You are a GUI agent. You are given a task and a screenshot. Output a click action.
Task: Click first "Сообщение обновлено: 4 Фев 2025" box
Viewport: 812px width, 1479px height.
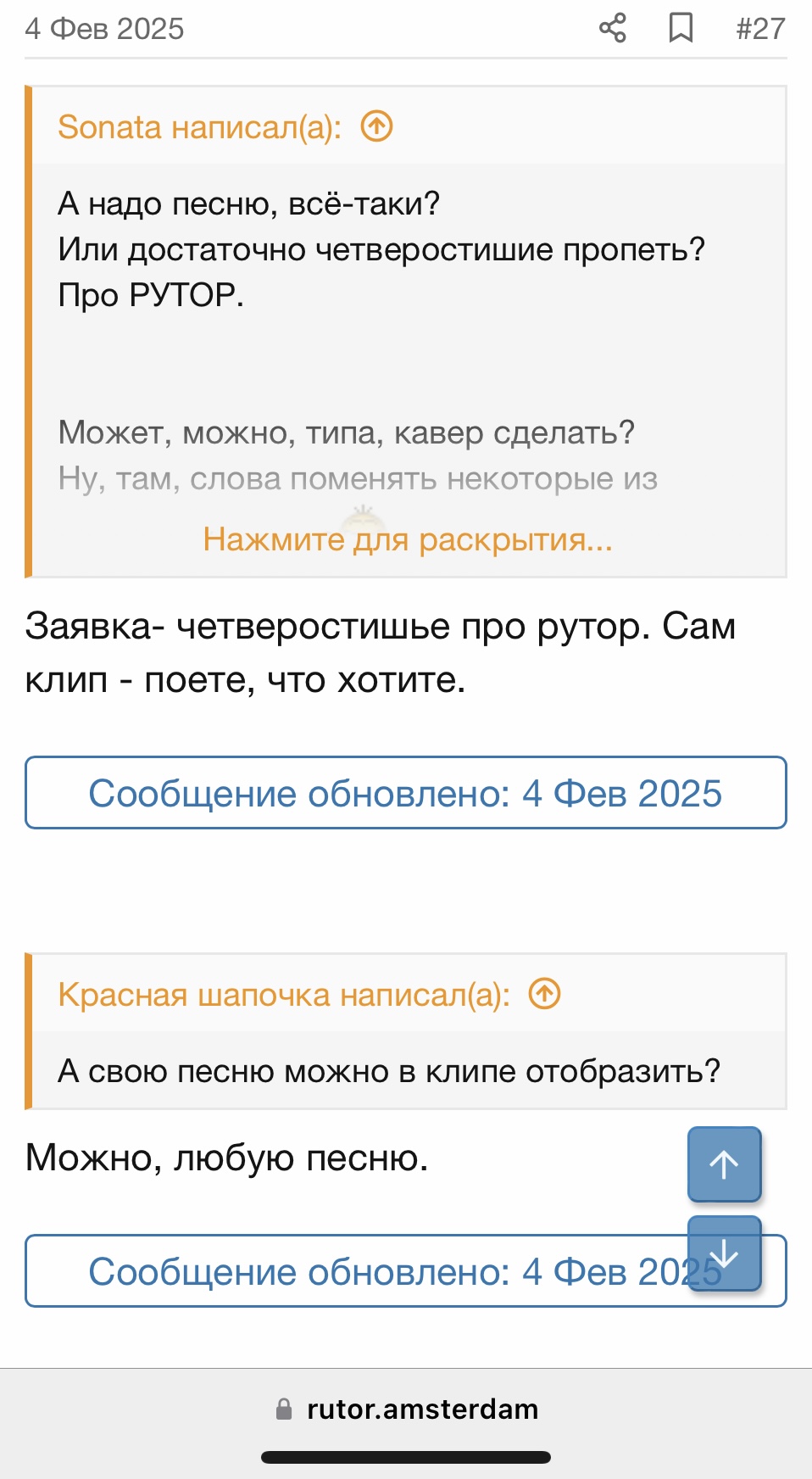[405, 793]
